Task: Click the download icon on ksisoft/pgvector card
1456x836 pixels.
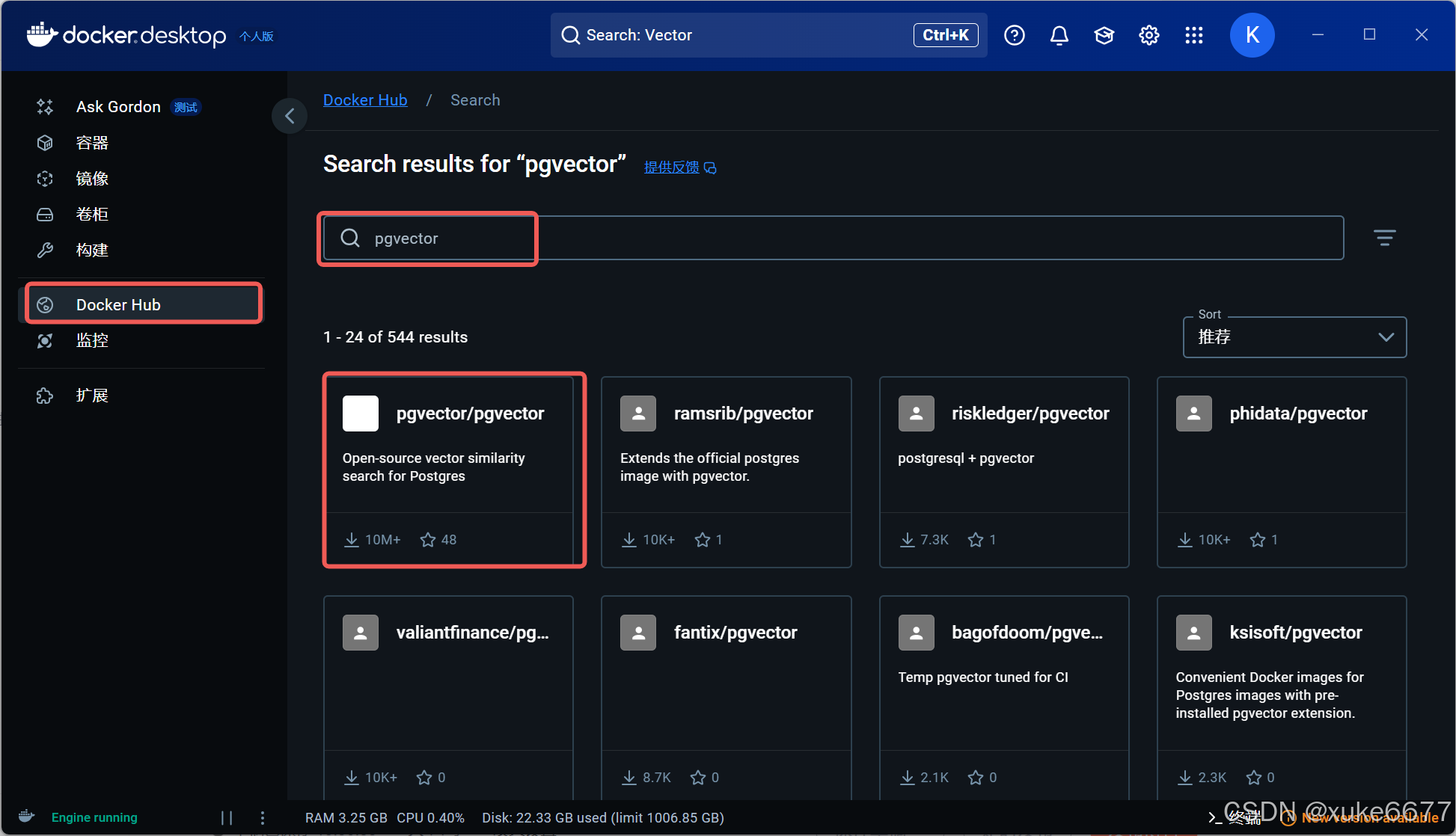Action: tap(1185, 778)
